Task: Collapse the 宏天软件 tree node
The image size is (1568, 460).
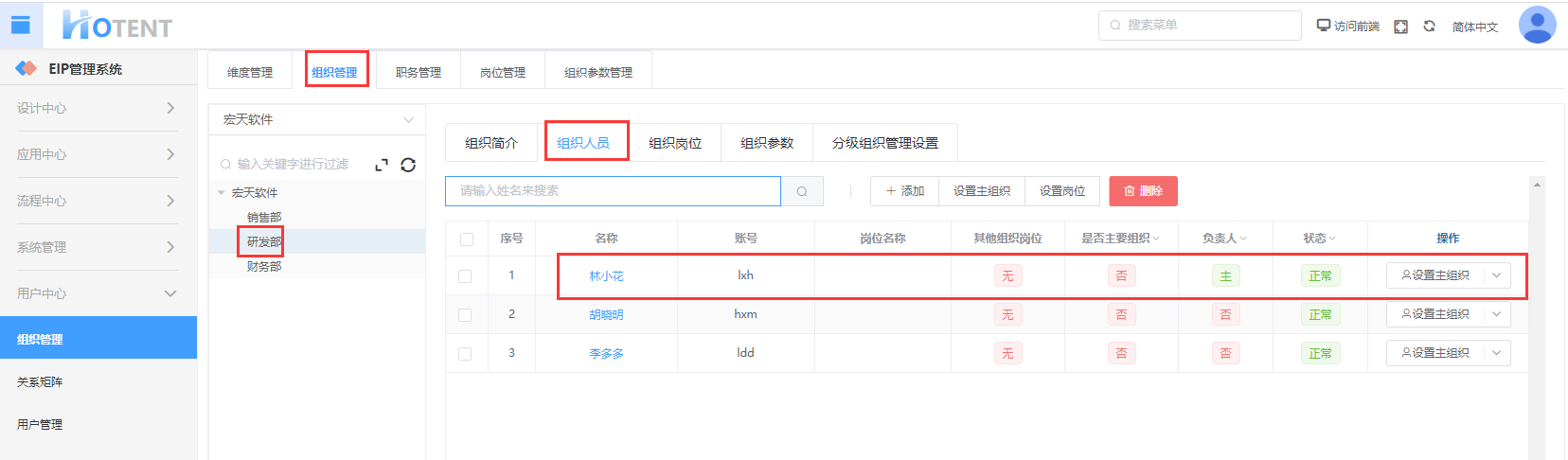Action: pos(222,193)
